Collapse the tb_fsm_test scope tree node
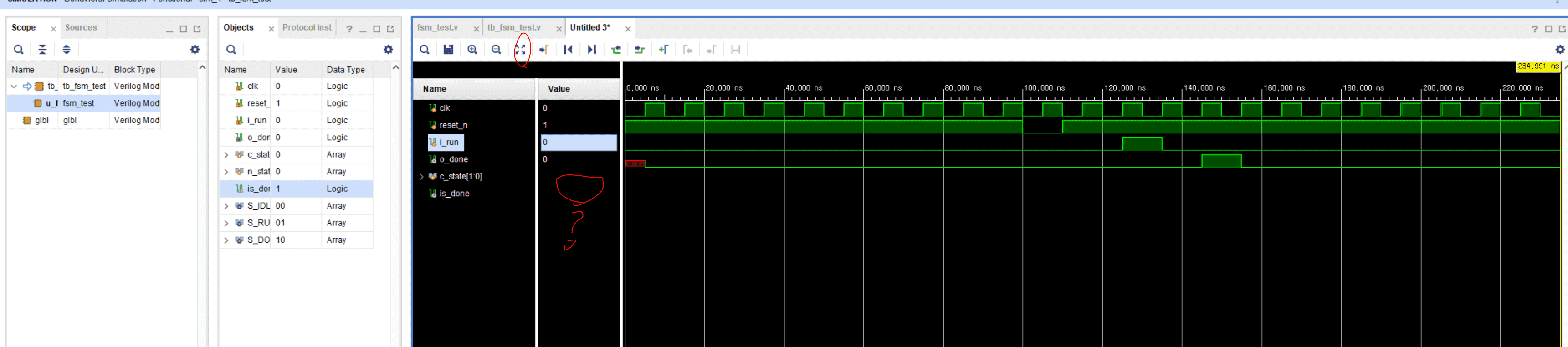 tap(14, 87)
